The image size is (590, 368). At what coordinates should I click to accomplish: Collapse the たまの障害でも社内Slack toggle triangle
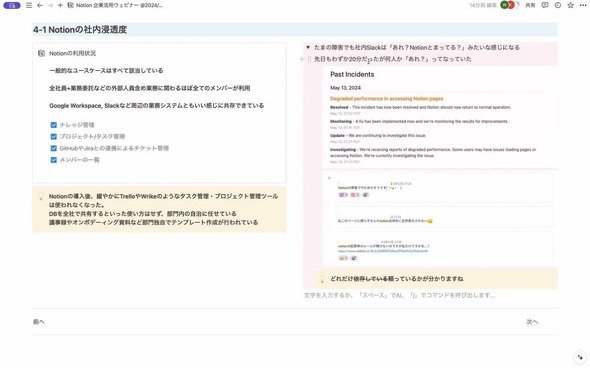[308, 47]
